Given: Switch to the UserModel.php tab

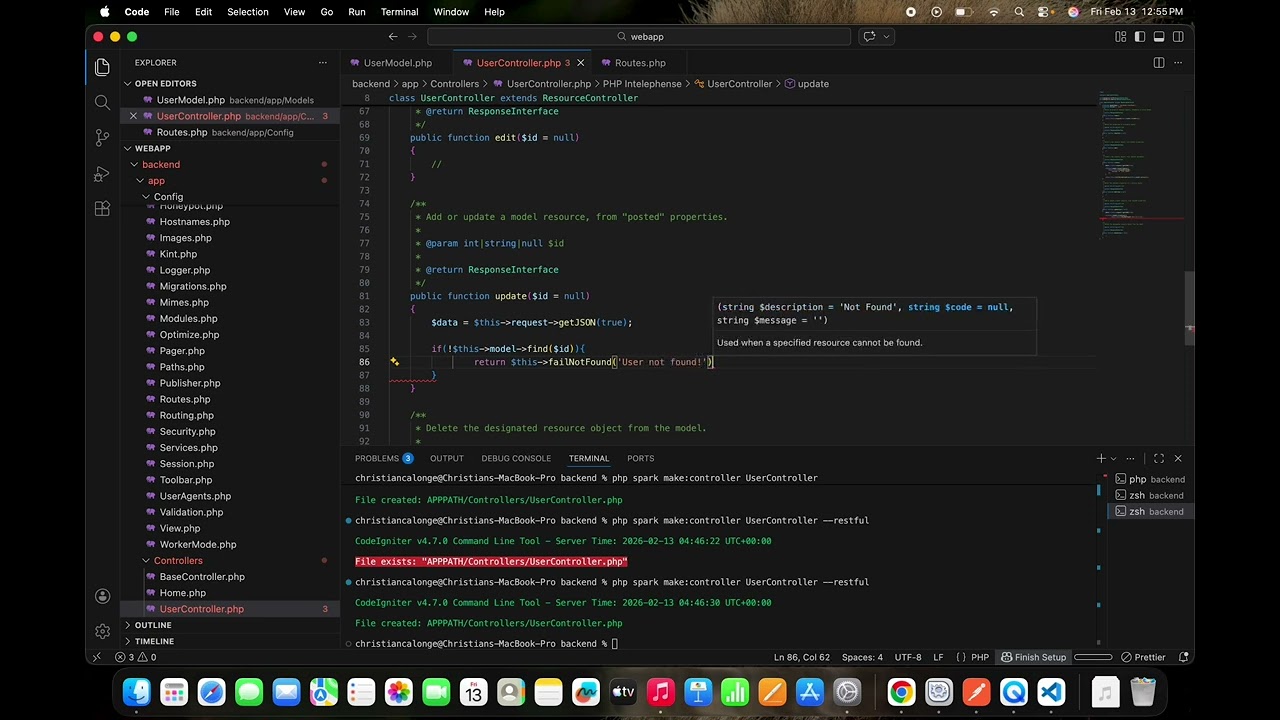Looking at the screenshot, I should (397, 63).
